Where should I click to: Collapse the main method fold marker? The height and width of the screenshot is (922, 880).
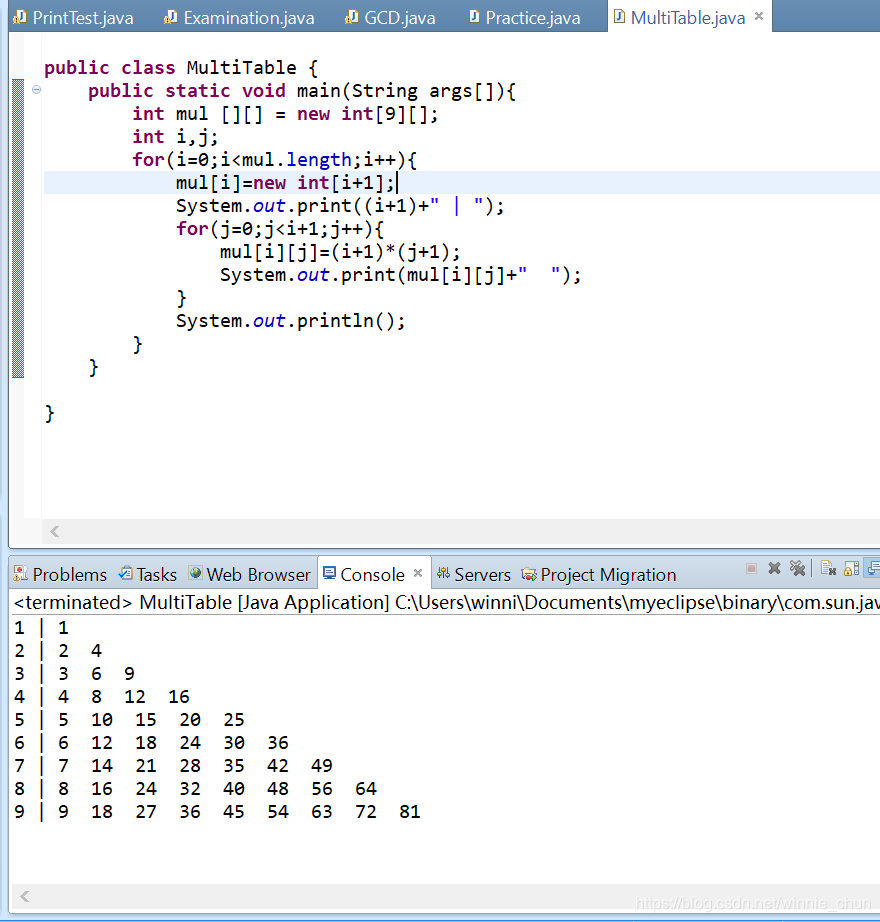tap(36, 90)
